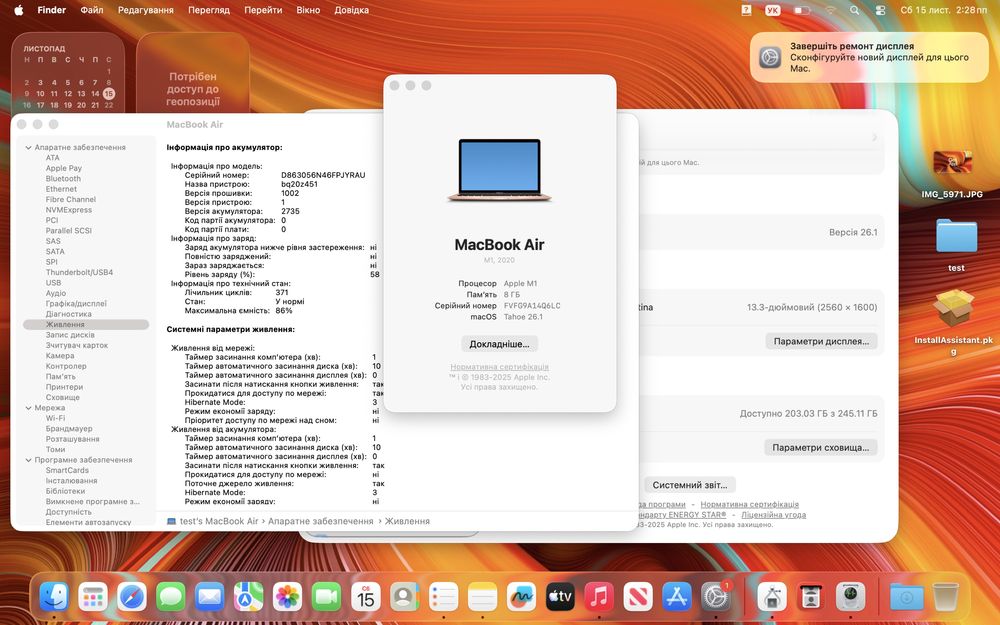The image size is (1000, 625).
Task: Open the Перейти menu
Action: pos(263,10)
